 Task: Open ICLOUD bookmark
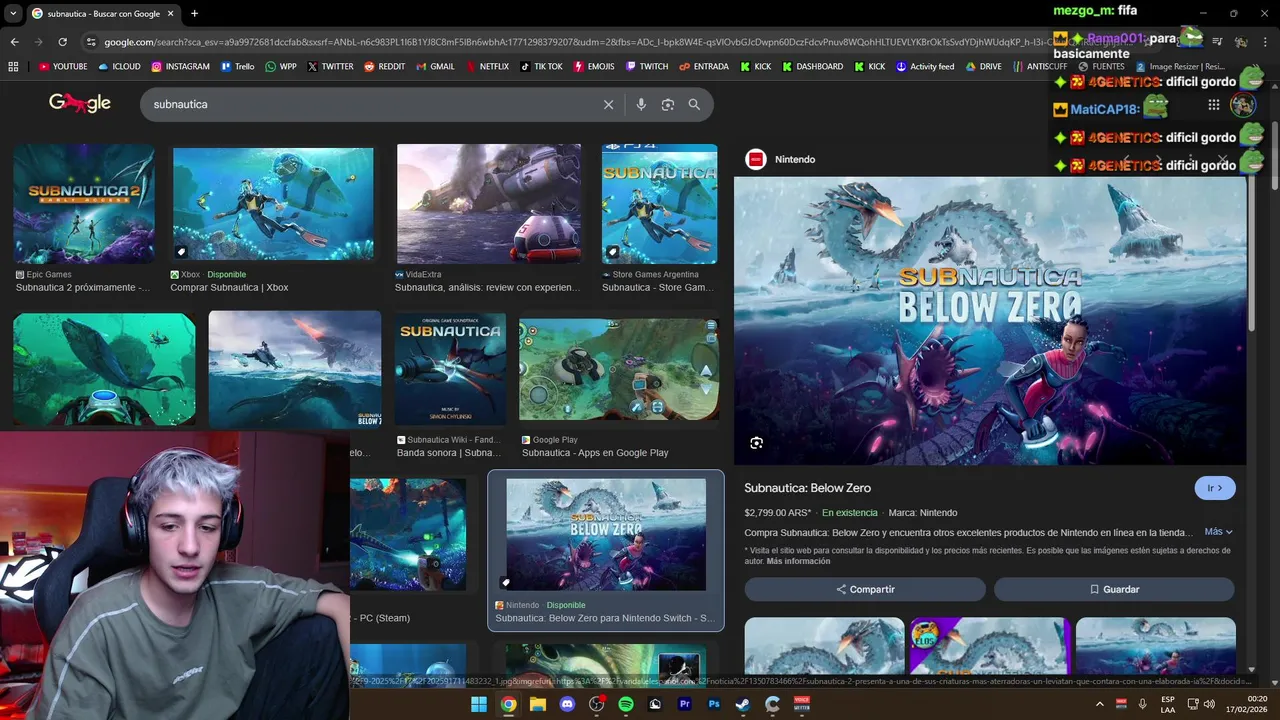[x=120, y=67]
